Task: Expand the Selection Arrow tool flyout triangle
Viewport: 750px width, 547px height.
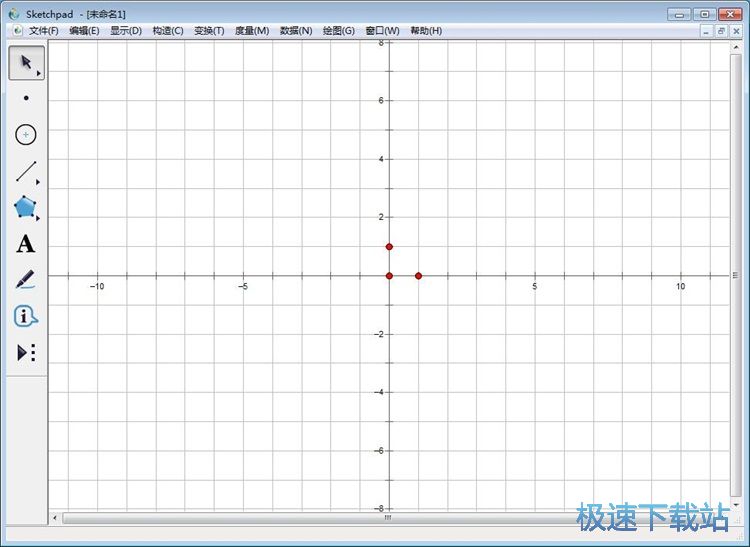Action: [39, 74]
